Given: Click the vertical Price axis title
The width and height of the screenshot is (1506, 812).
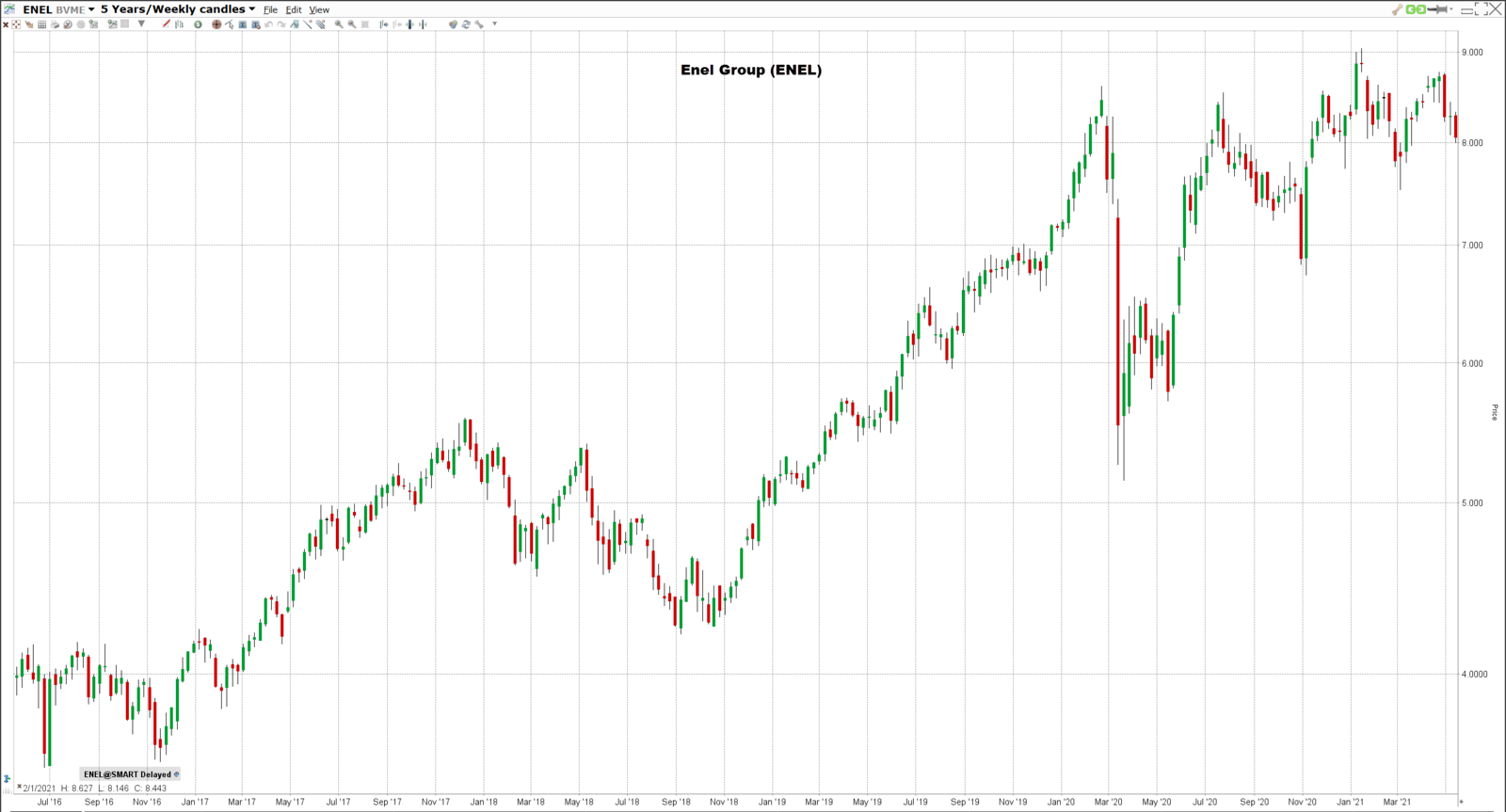Looking at the screenshot, I should point(1495,412).
